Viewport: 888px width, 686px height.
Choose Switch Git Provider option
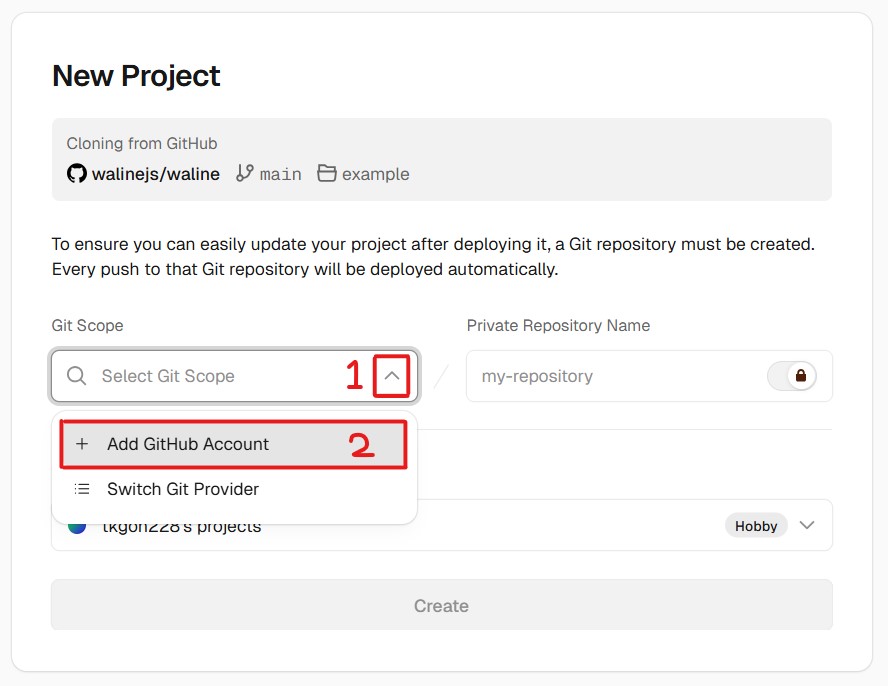183,489
